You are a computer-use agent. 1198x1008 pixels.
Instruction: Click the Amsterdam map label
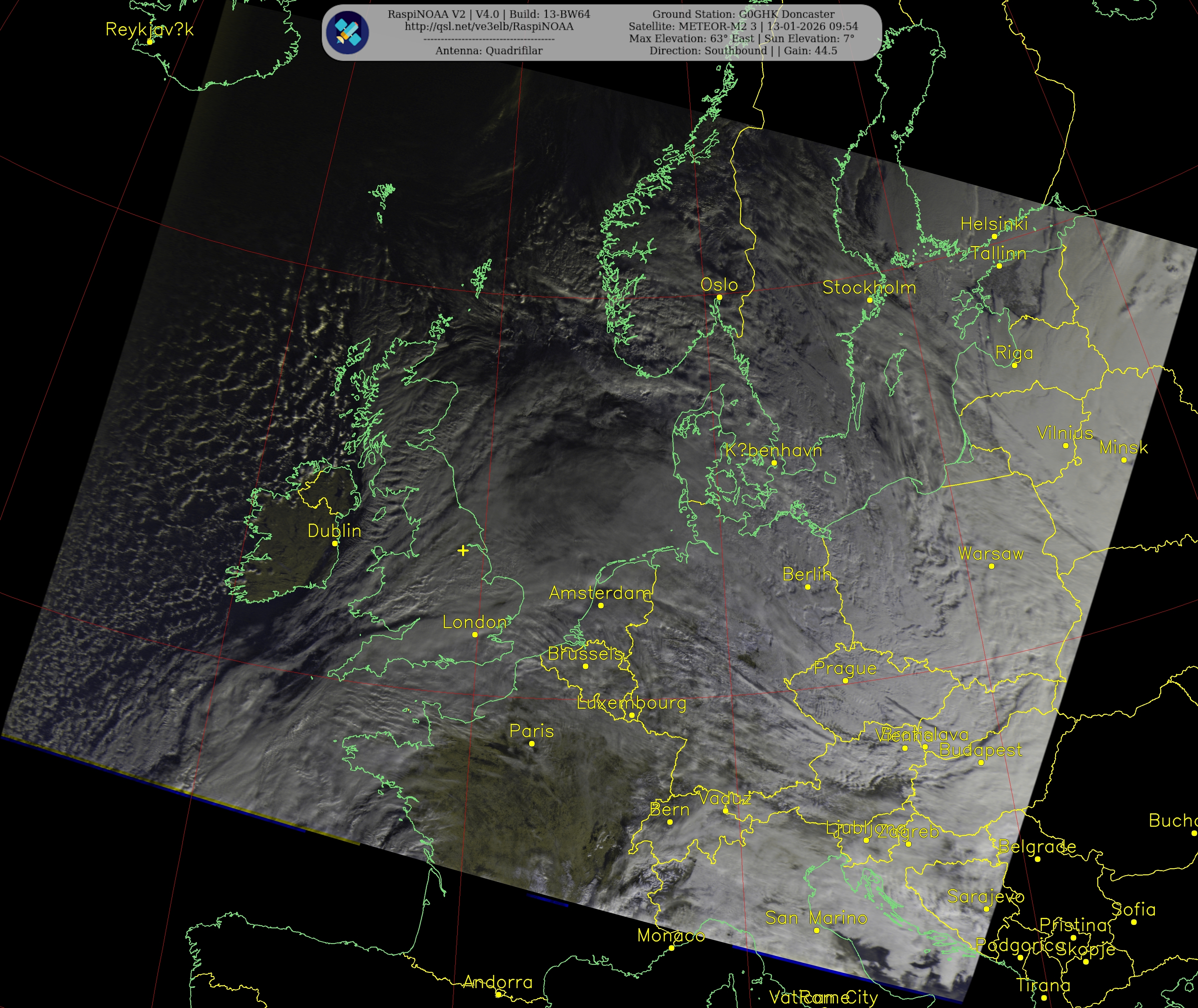600,593
